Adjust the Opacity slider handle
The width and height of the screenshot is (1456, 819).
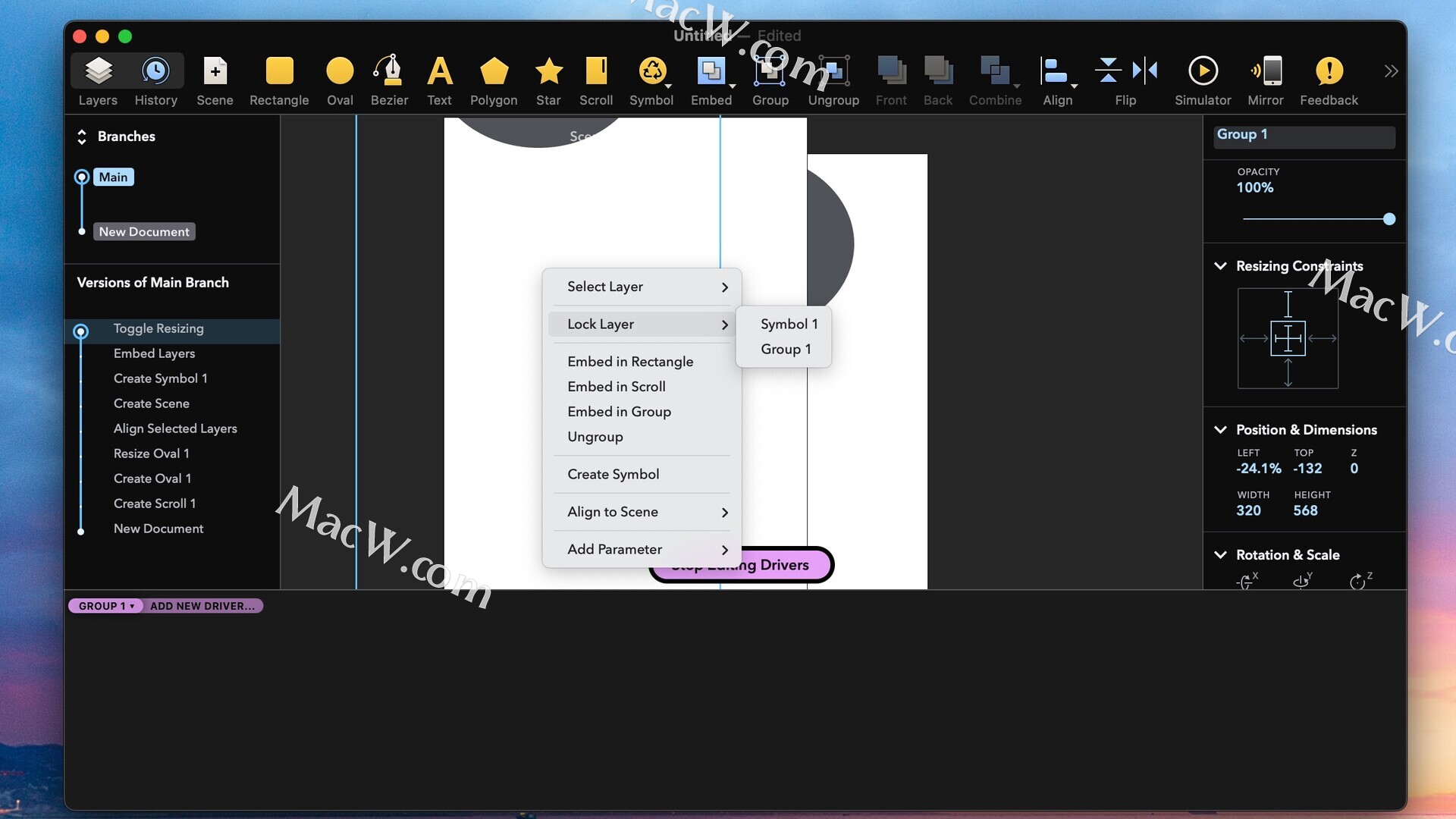click(1389, 219)
